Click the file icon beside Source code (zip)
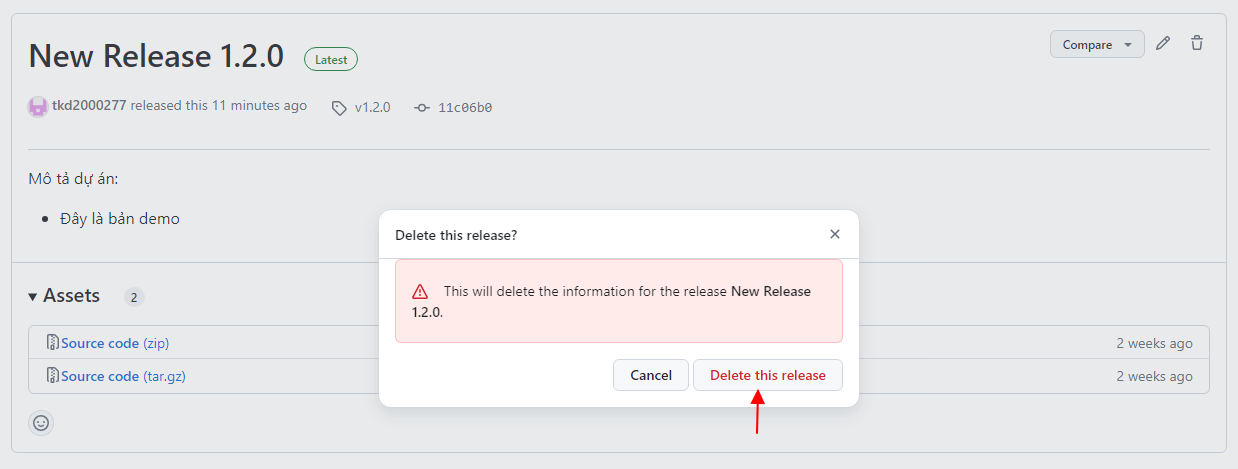Screen dimensions: 1238x469 (53, 343)
